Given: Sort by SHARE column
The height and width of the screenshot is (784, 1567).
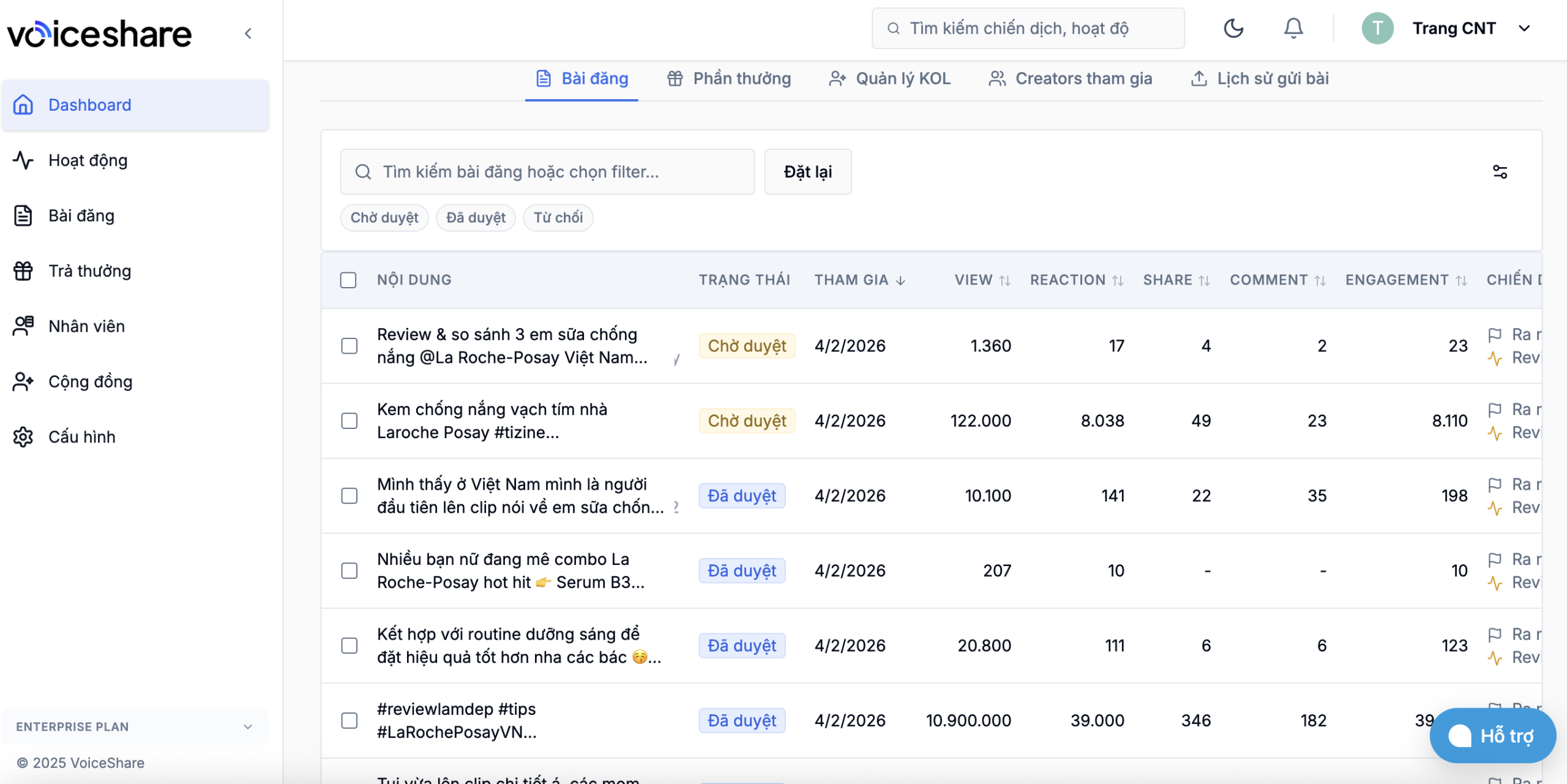Looking at the screenshot, I should [x=1176, y=280].
